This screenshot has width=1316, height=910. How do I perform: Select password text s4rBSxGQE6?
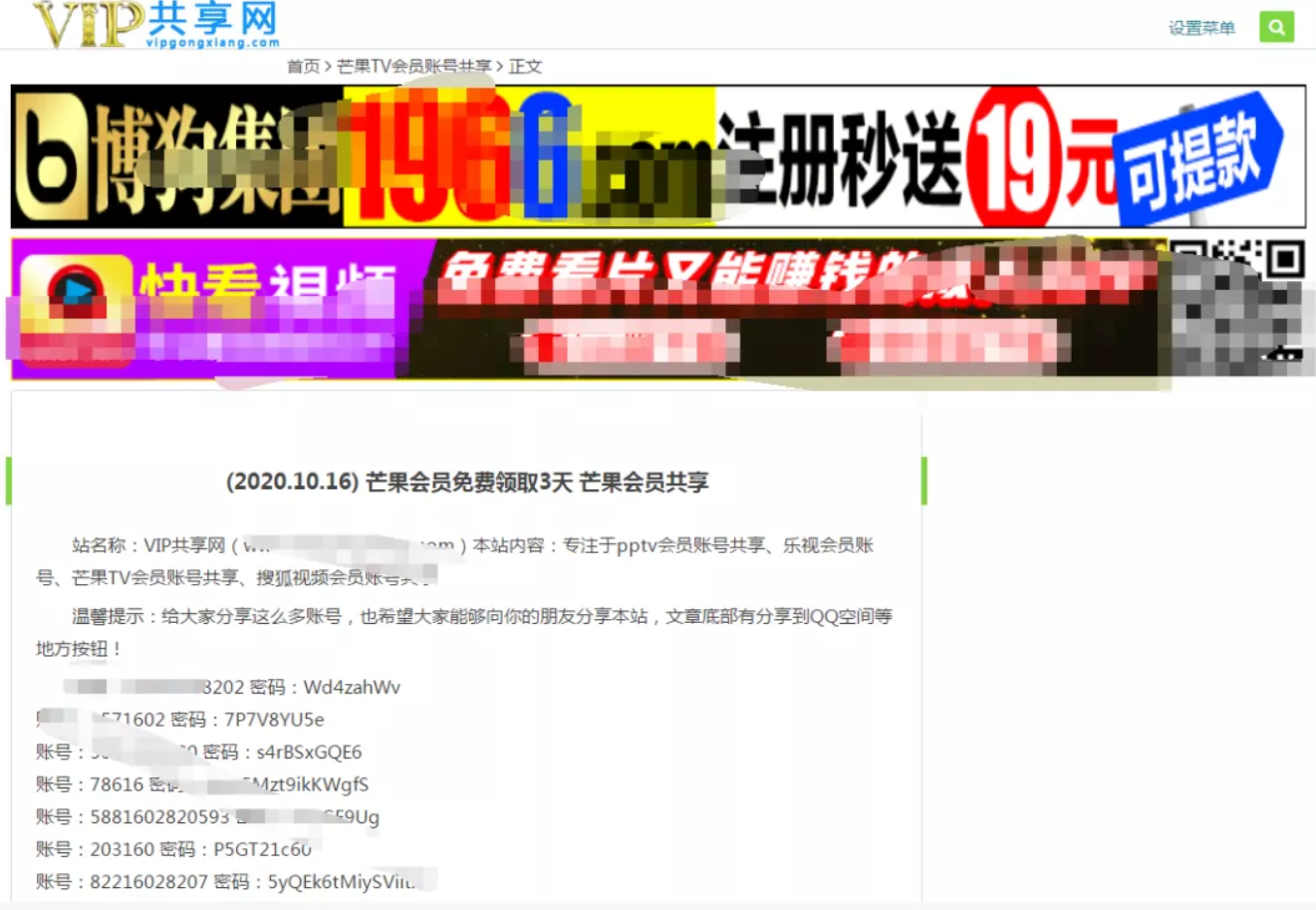[x=309, y=753]
